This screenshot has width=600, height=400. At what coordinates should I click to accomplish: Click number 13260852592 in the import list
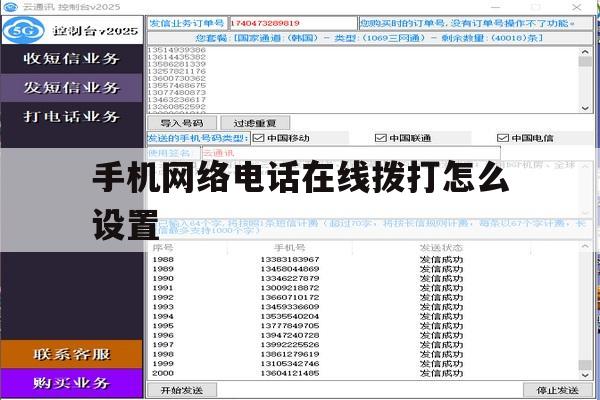tap(177, 106)
